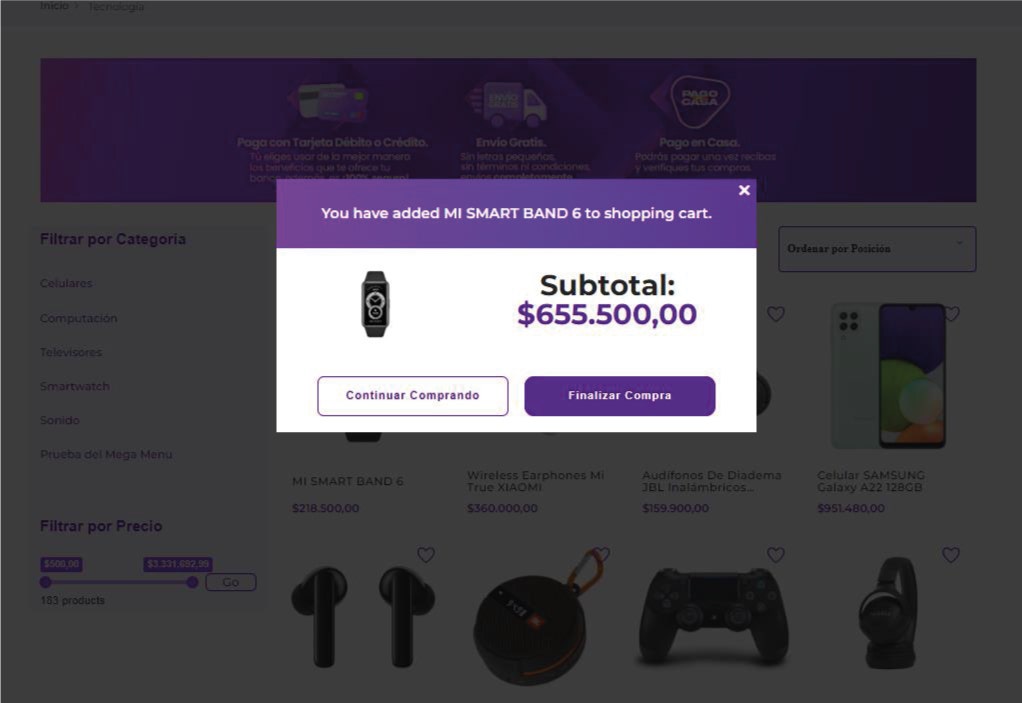This screenshot has height=703, width=1022.
Task: Click heart icon on bottom-right headphones
Action: [950, 555]
